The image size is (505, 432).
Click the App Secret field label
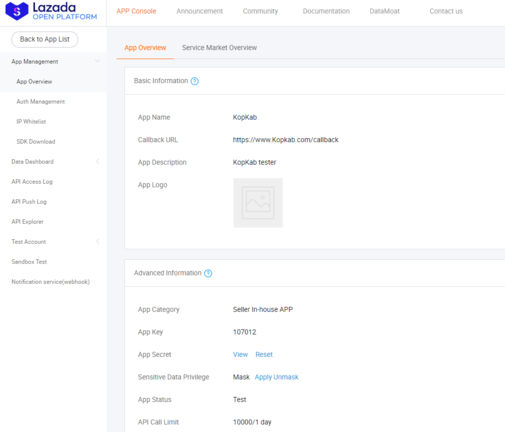[154, 354]
